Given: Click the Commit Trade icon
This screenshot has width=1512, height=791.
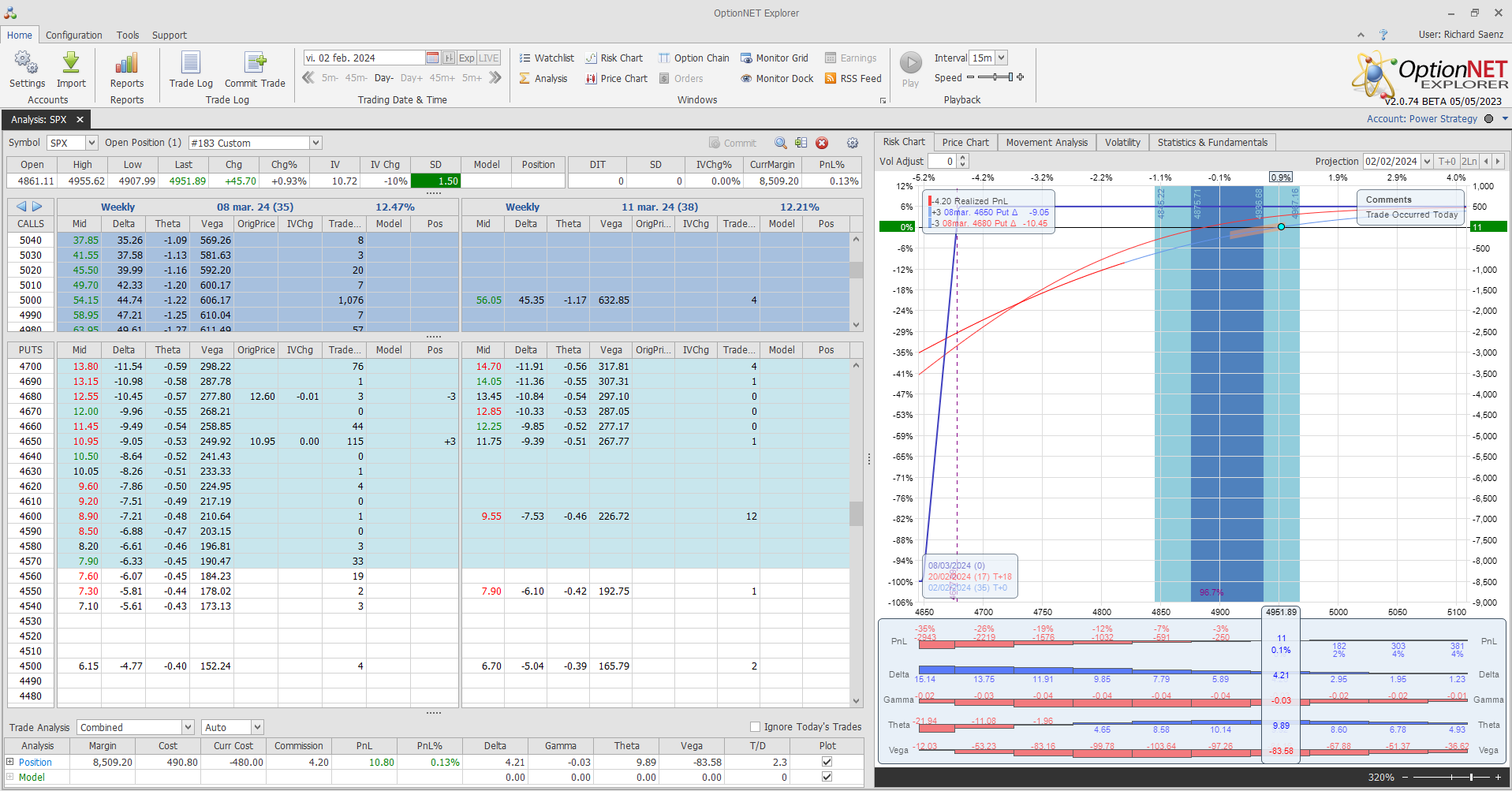Looking at the screenshot, I should [255, 69].
